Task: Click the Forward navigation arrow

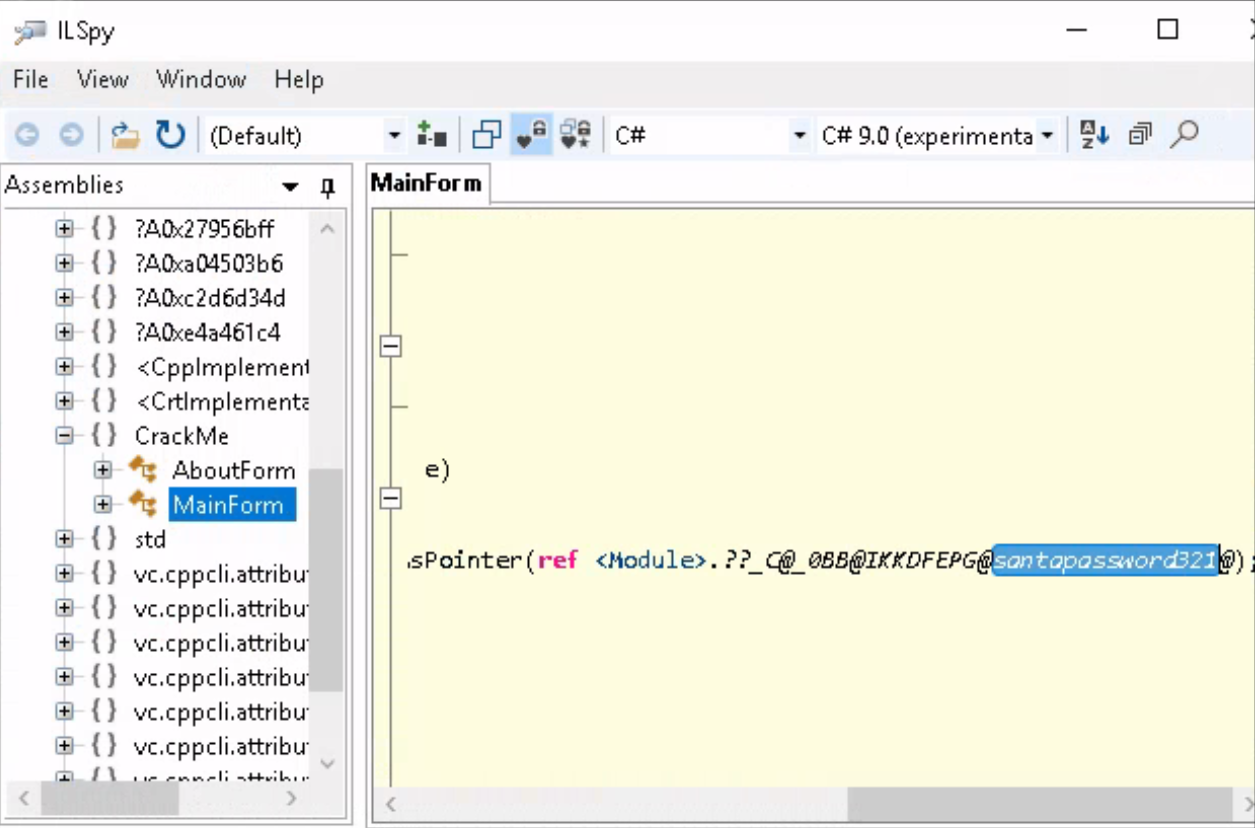Action: (71, 135)
